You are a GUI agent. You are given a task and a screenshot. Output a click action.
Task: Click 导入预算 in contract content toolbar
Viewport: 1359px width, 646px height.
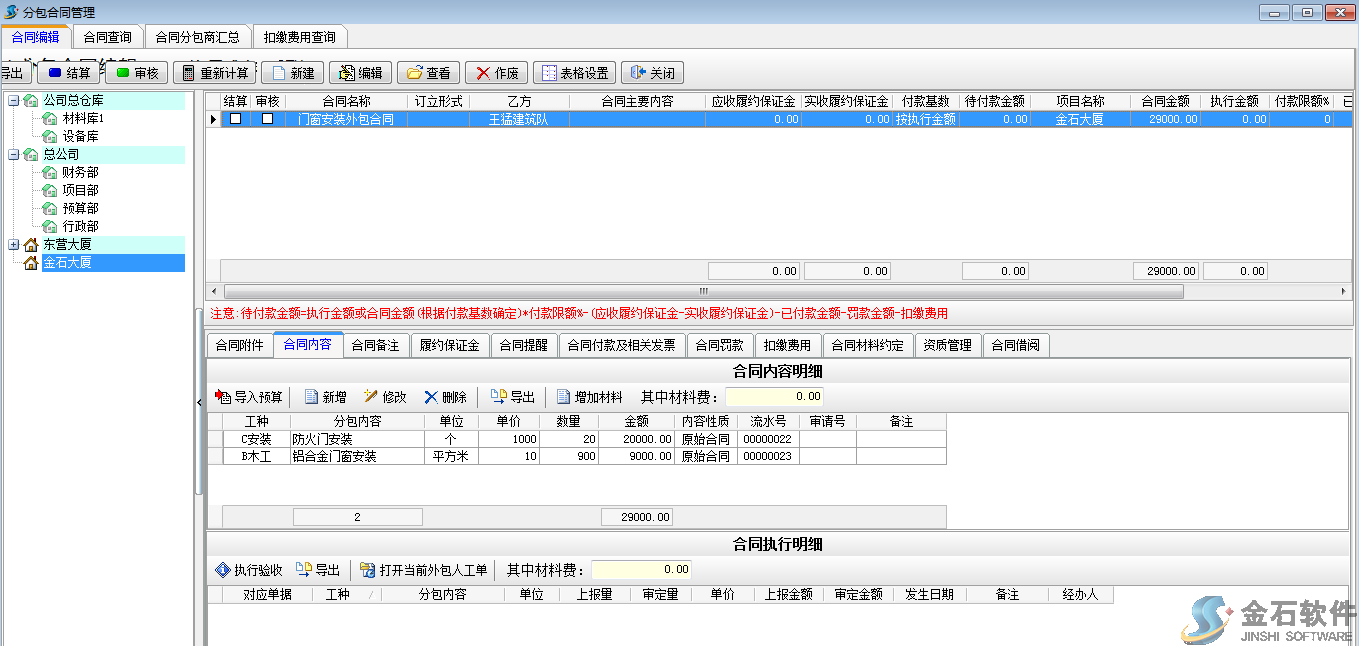[249, 397]
